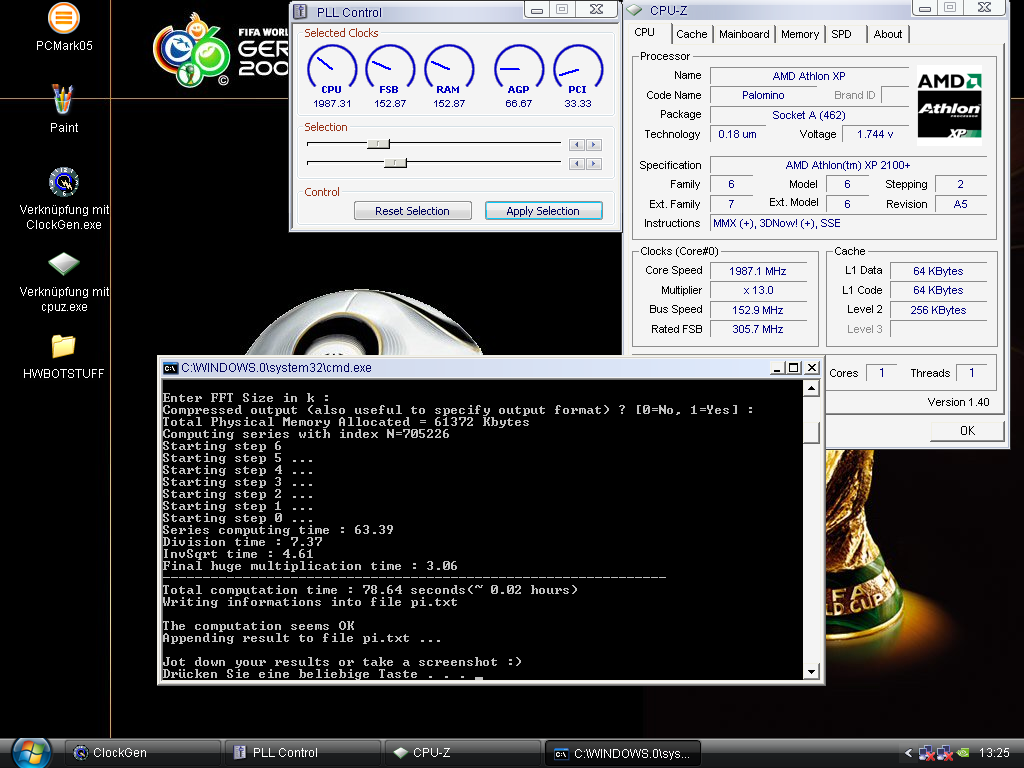Click the Windows Start orb
1024x768 pixels.
(31, 752)
